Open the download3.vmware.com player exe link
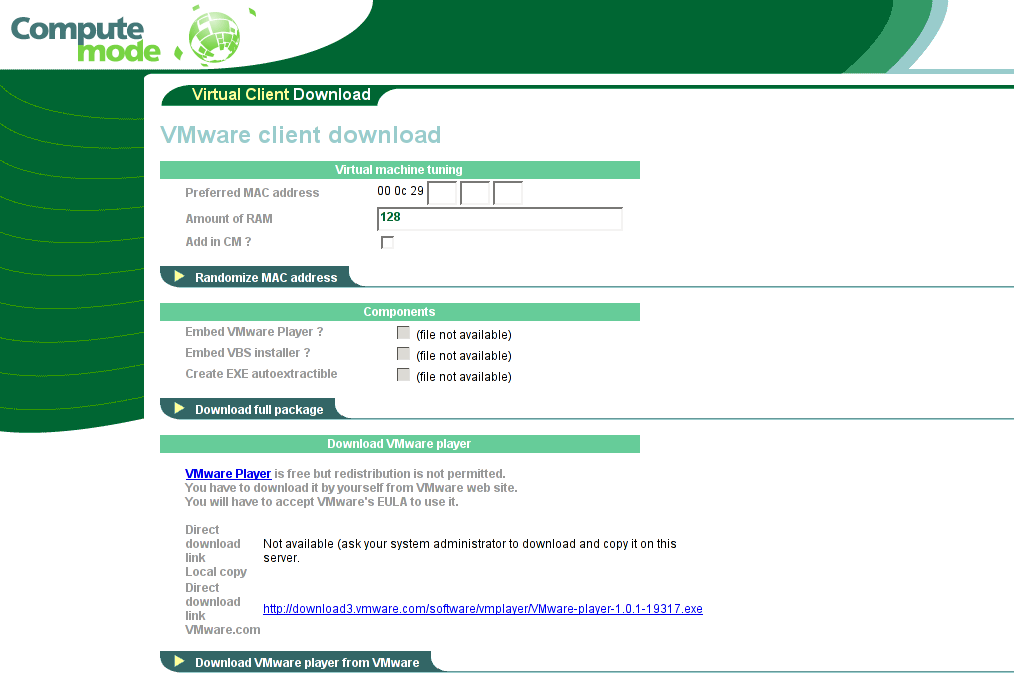This screenshot has height=673, width=1014. tap(482, 609)
